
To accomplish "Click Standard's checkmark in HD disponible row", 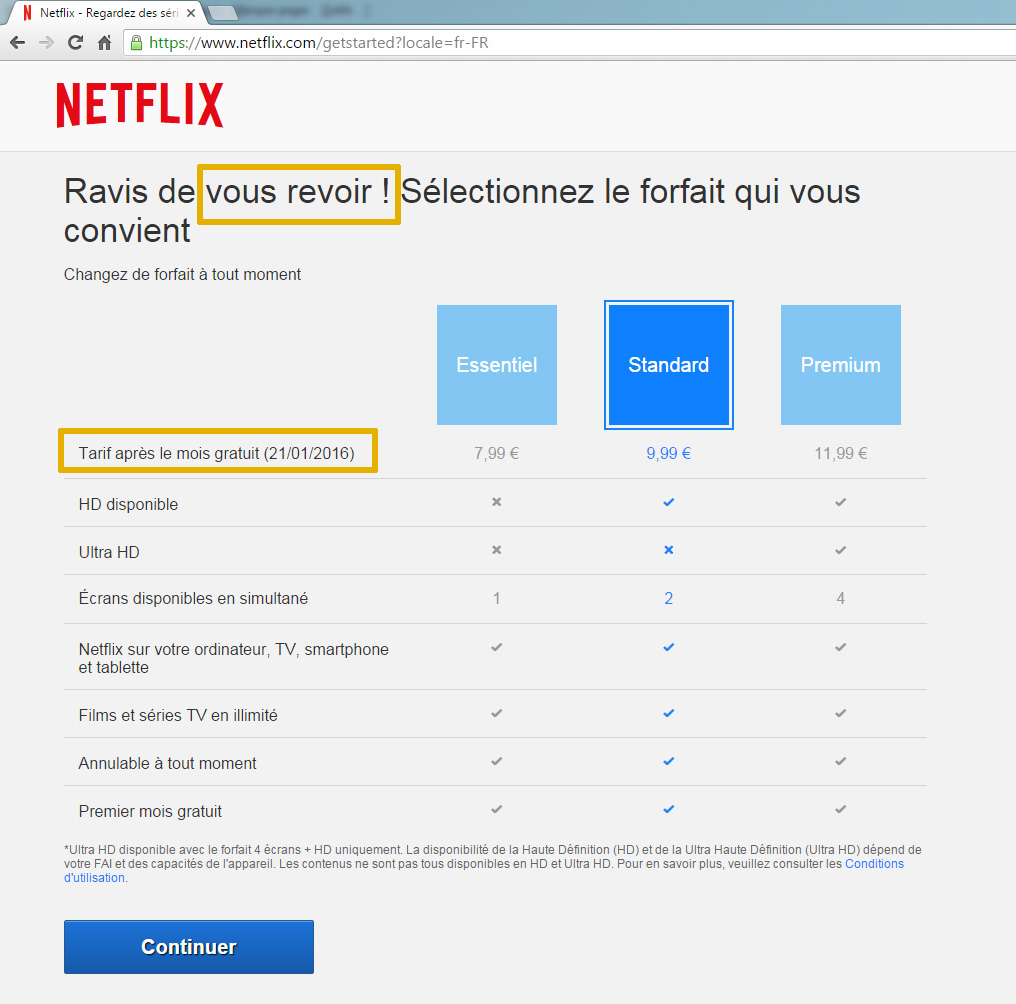I will click(669, 502).
